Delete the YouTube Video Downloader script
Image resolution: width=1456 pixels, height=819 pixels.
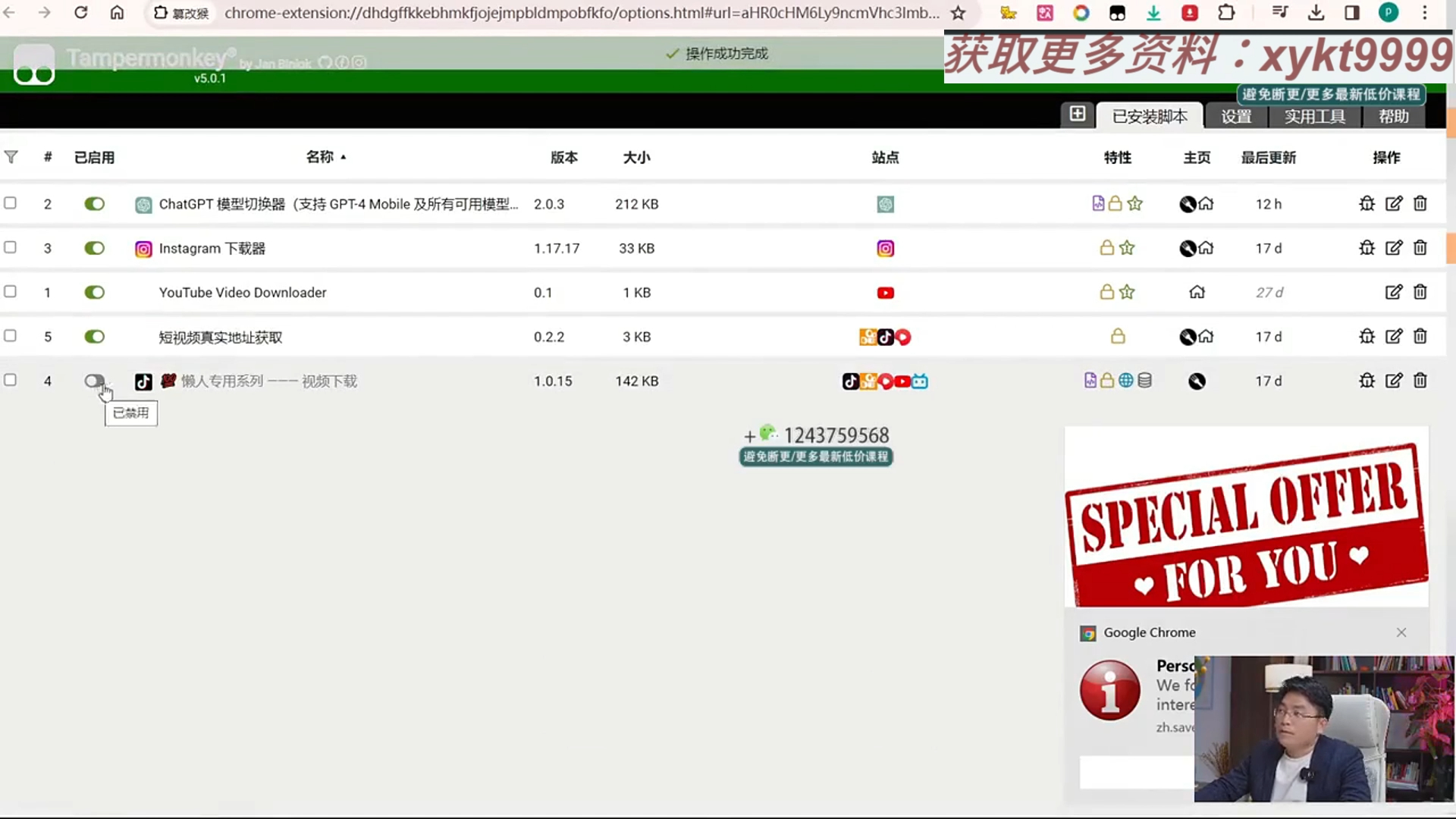[x=1420, y=292]
